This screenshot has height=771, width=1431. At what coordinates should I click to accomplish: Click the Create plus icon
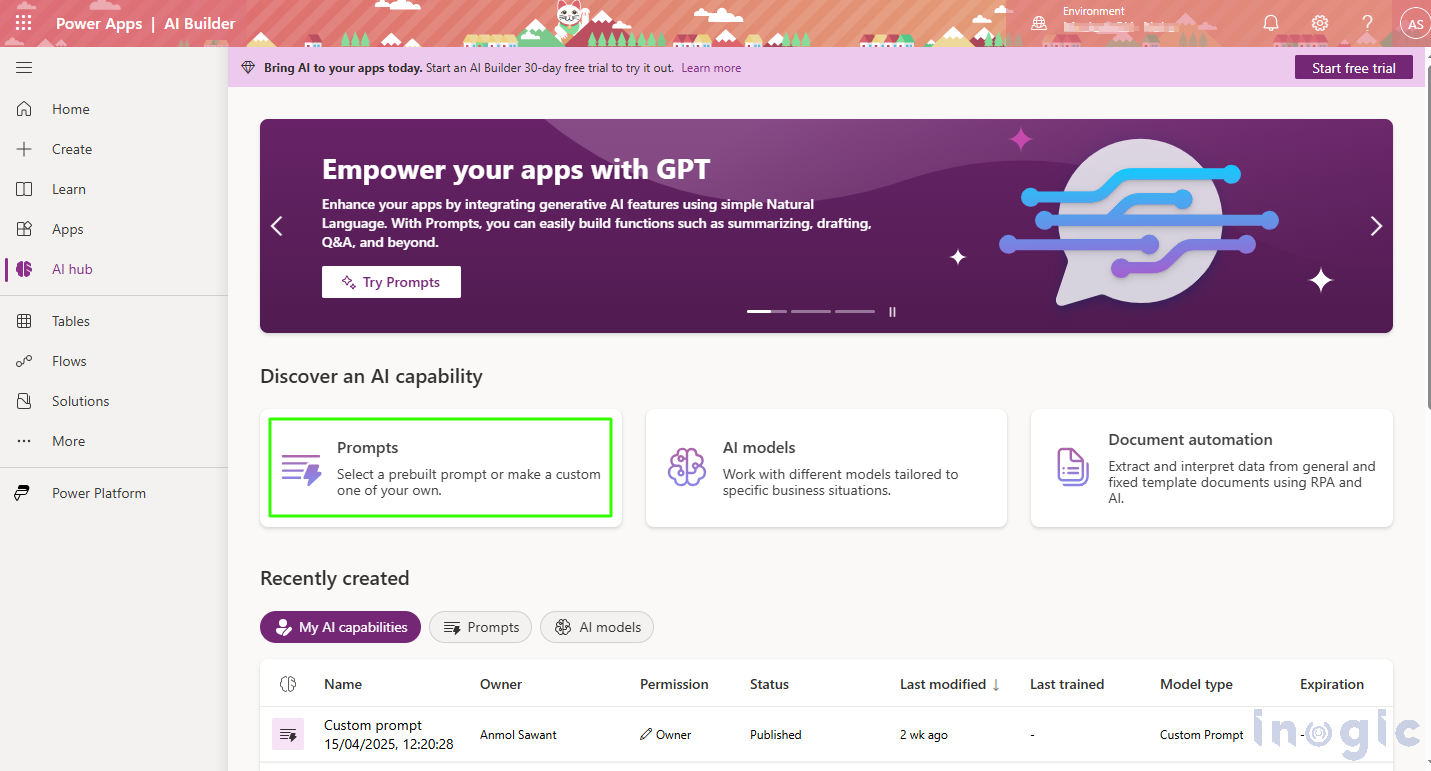coord(24,149)
